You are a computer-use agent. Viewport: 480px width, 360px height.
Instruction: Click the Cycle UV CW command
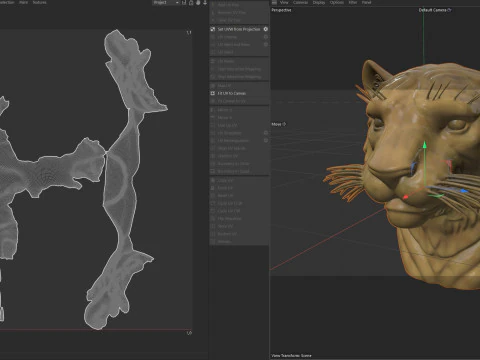(239, 211)
